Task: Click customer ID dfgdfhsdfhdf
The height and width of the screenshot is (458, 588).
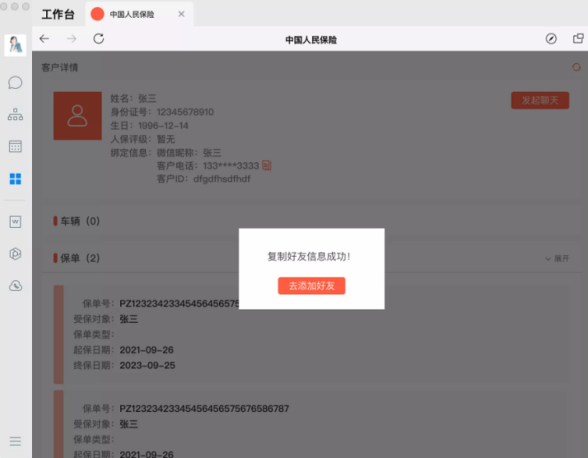Action: point(222,179)
